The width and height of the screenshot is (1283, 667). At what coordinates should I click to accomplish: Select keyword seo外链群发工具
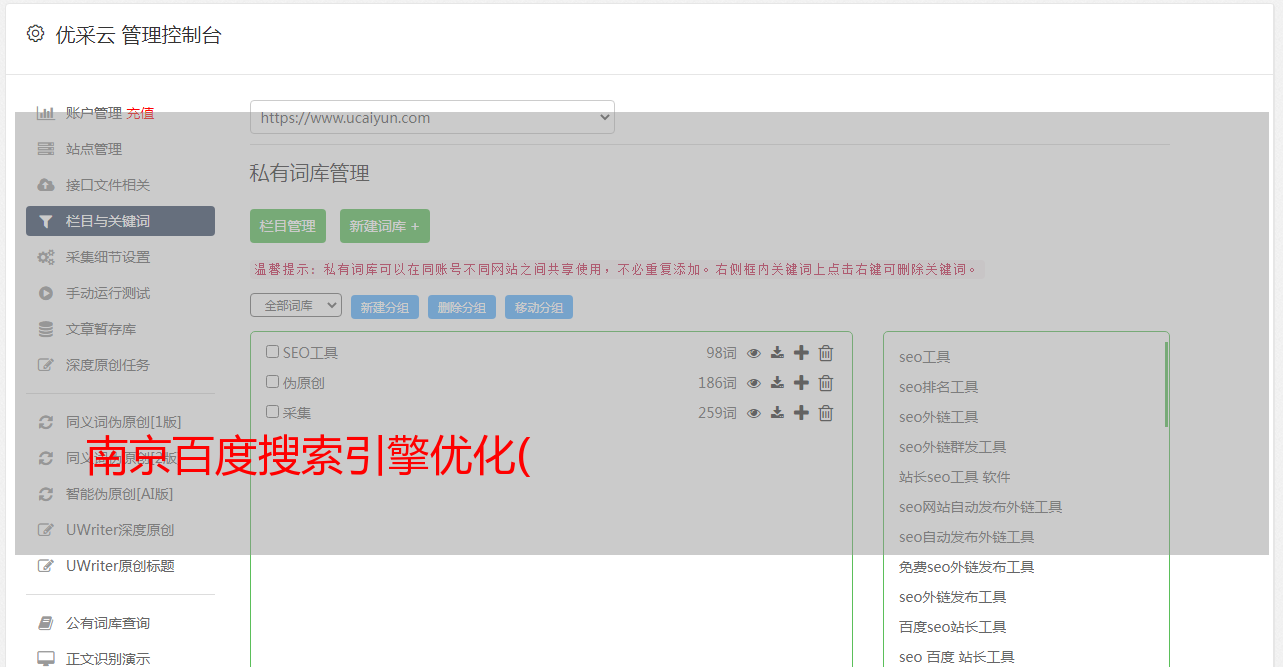click(952, 447)
